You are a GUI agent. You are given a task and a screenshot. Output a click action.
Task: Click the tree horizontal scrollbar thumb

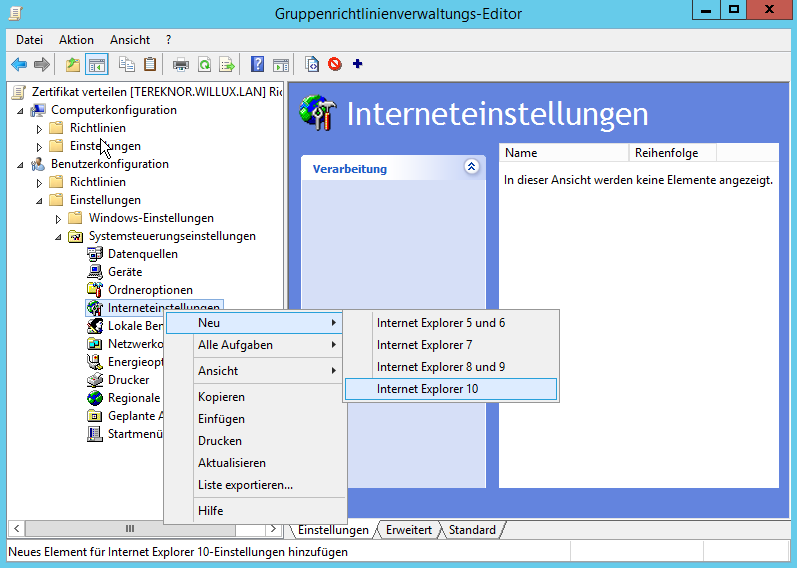tap(130, 529)
